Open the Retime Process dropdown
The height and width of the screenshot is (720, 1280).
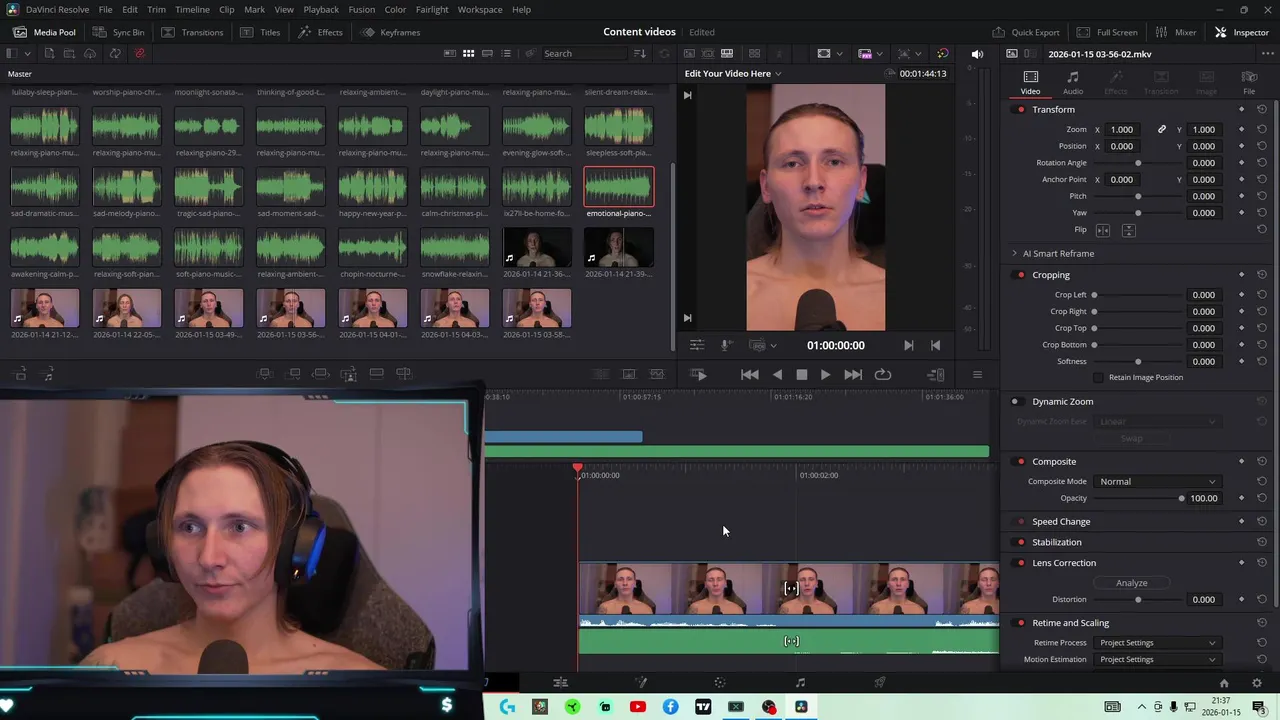[x=1158, y=643]
